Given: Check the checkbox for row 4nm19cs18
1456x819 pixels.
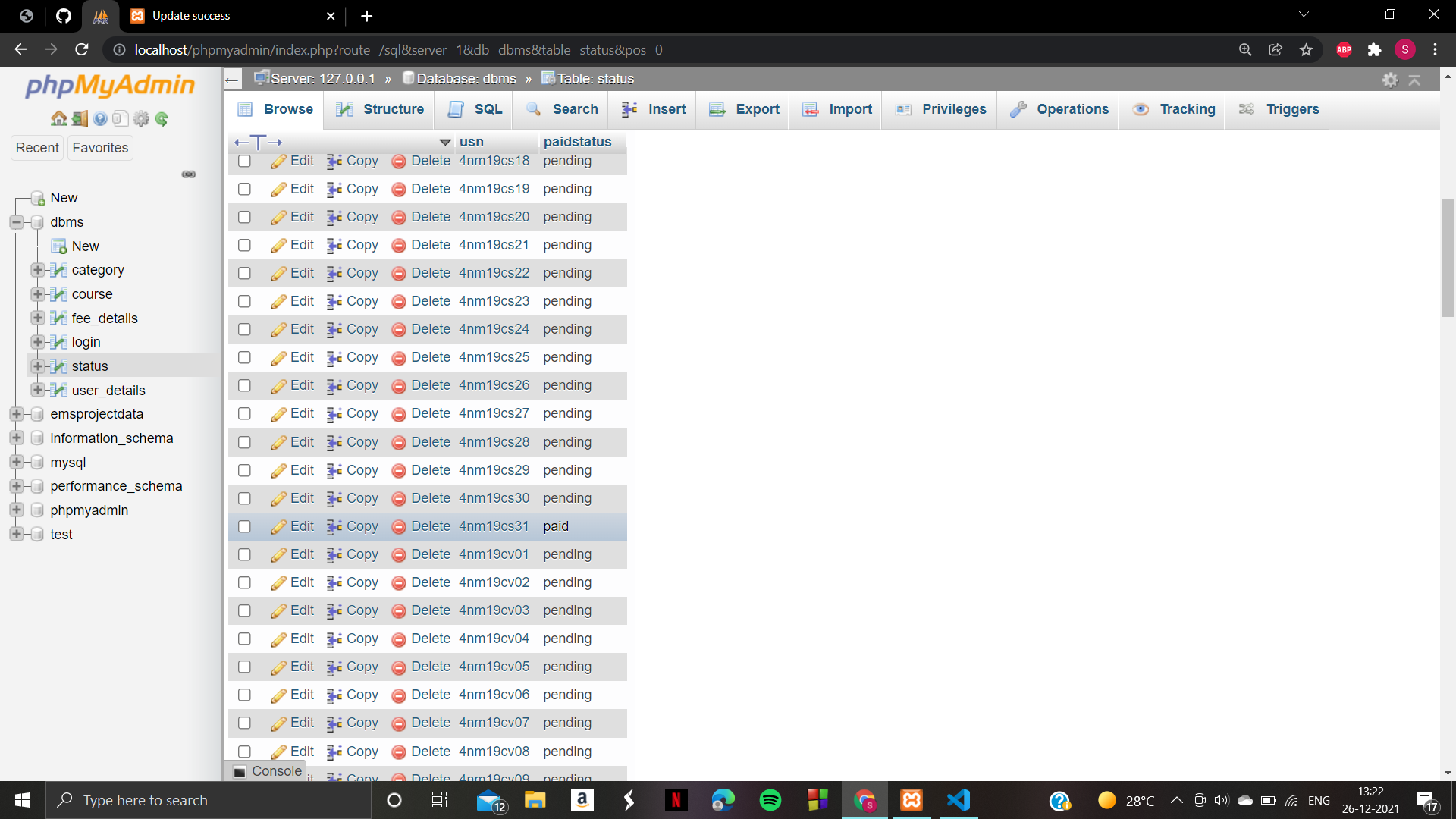Looking at the screenshot, I should [x=244, y=161].
